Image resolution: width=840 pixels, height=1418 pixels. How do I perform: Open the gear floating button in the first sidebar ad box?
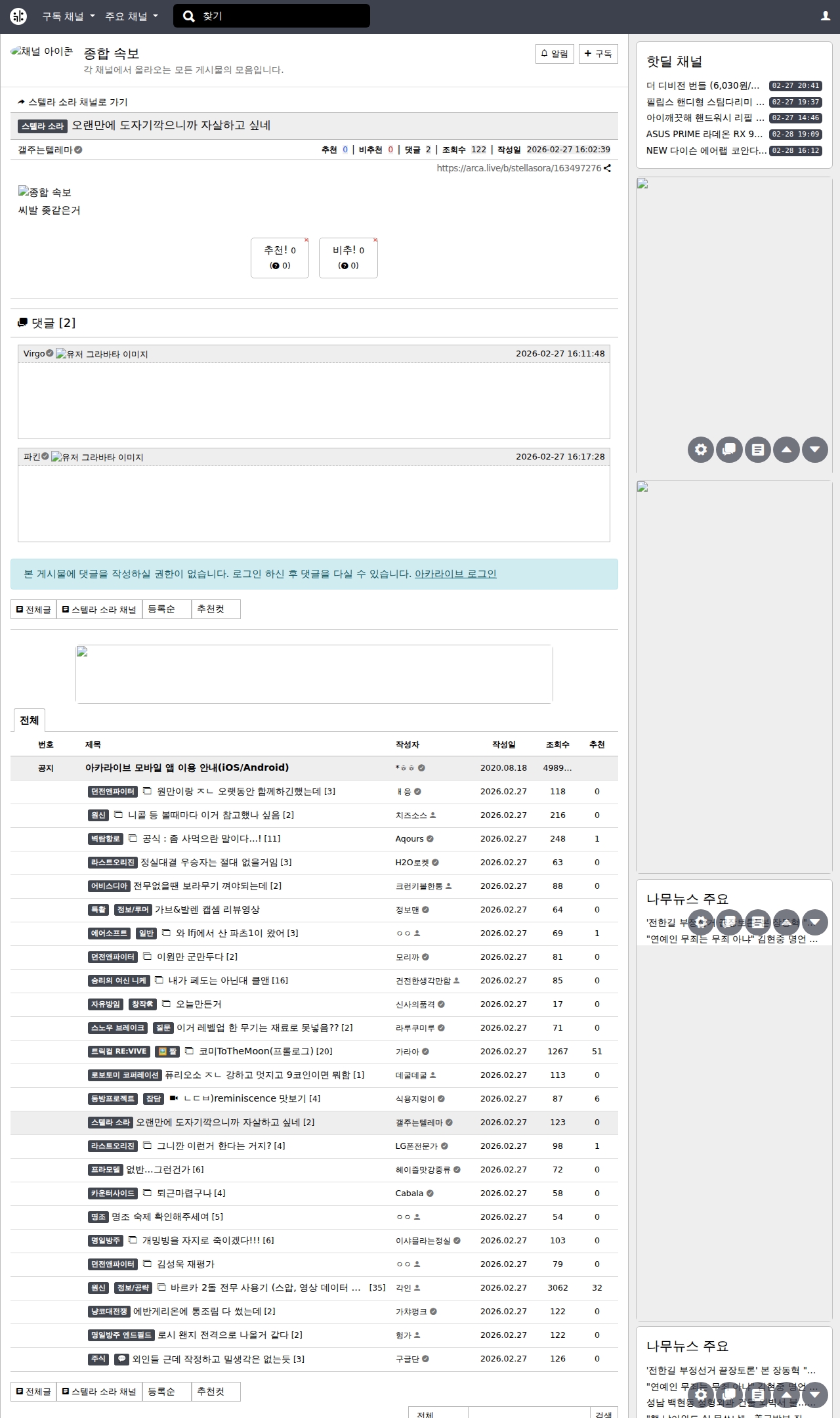[701, 450]
